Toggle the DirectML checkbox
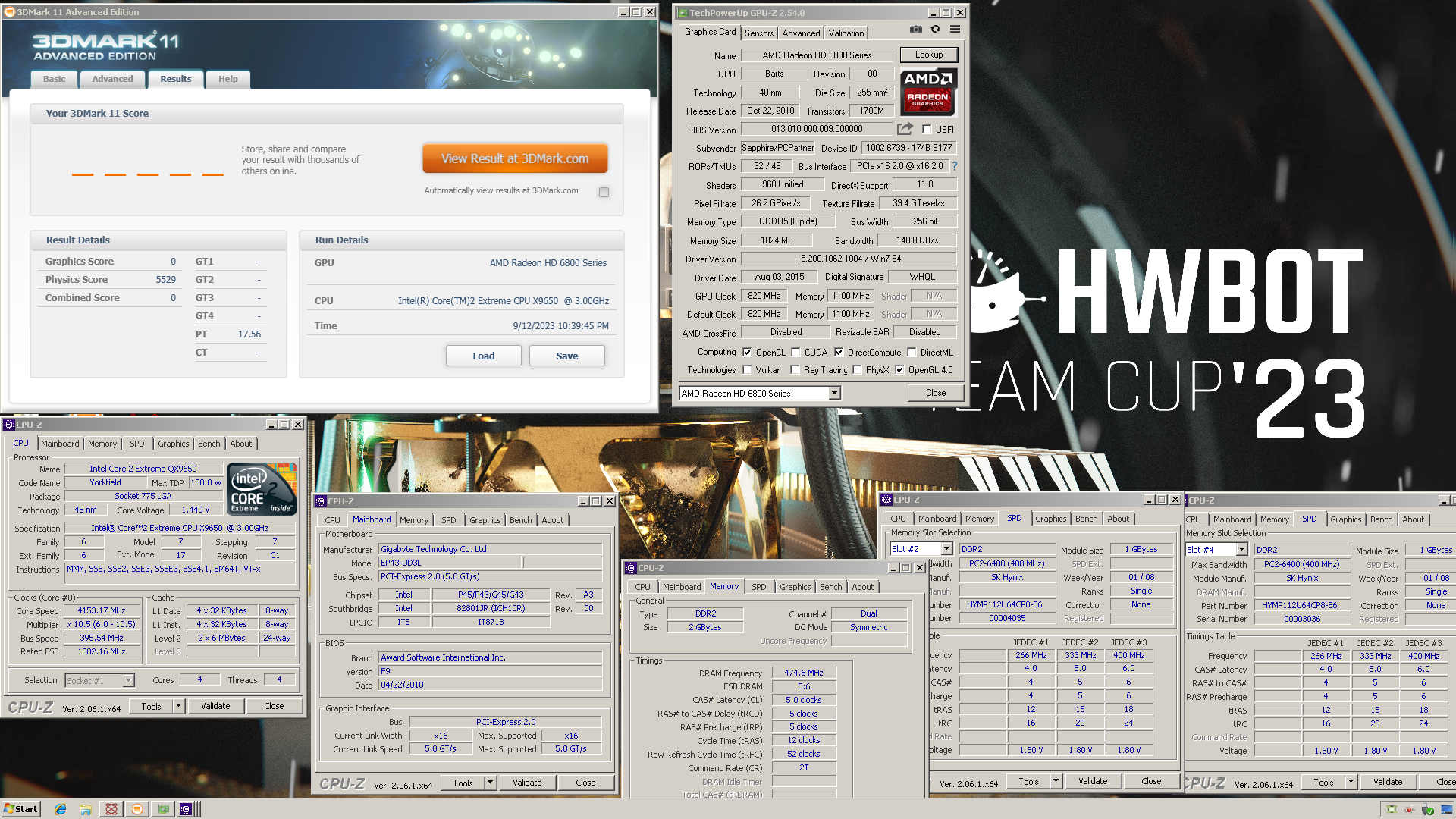This screenshot has width=1456, height=819. click(912, 353)
